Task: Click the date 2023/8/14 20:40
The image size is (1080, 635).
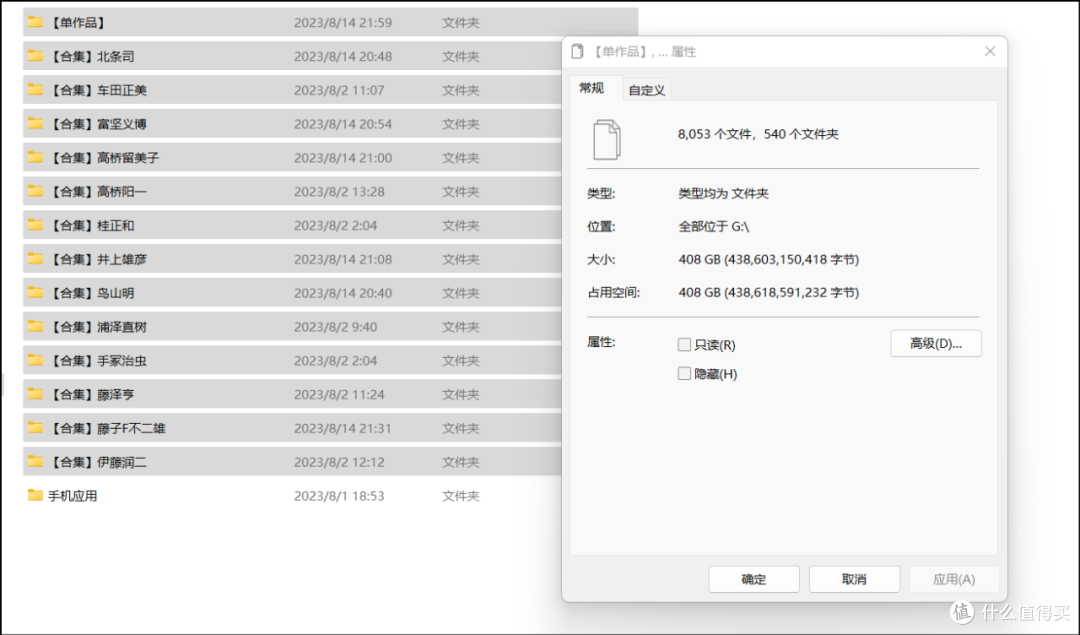Action: click(x=343, y=293)
